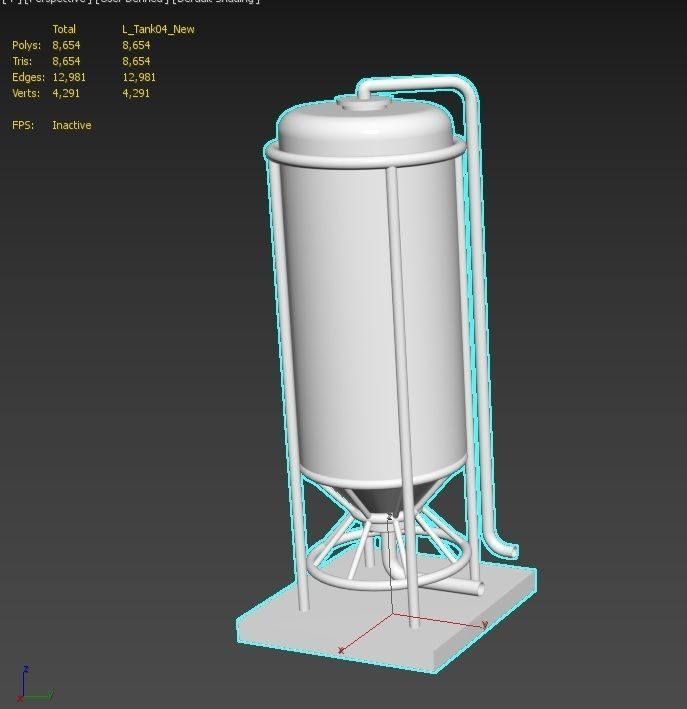Image resolution: width=687 pixels, height=709 pixels.
Task: Click the conical hopper at the tank bottom
Action: coord(384,500)
